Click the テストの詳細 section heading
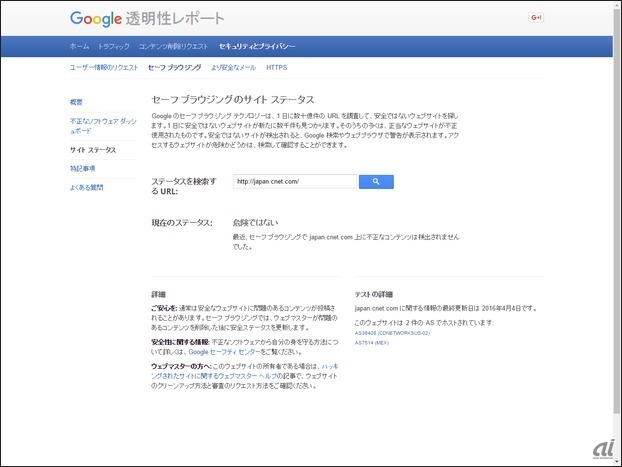Screen dimensions: 622x467 click(x=374, y=294)
